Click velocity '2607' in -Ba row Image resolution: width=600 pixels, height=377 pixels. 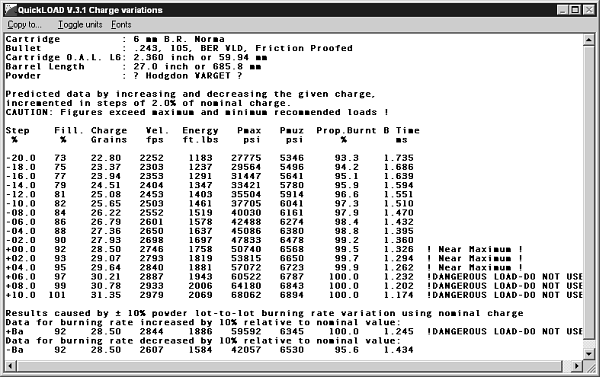click(152, 350)
